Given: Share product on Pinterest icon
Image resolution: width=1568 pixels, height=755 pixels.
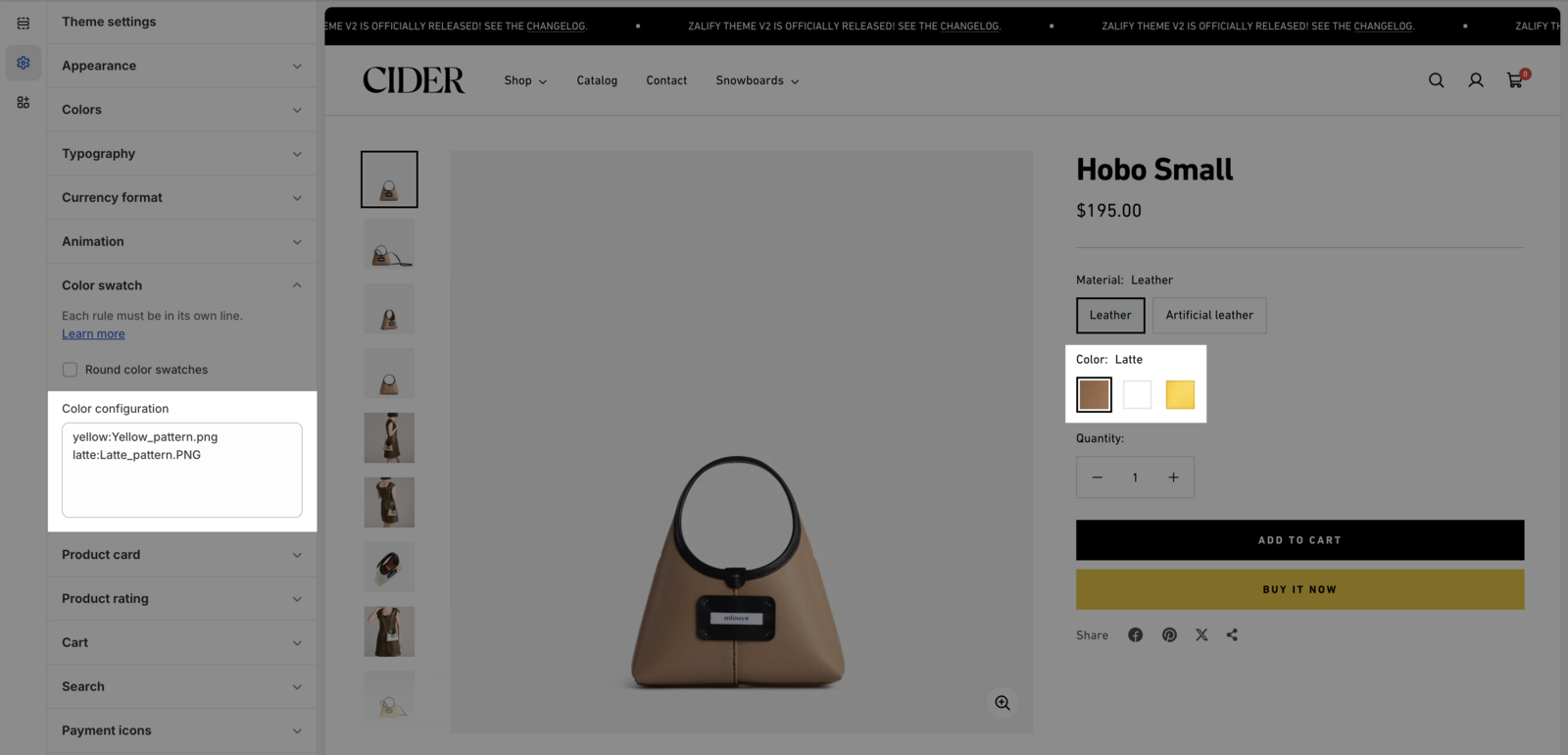Looking at the screenshot, I should tap(1169, 635).
